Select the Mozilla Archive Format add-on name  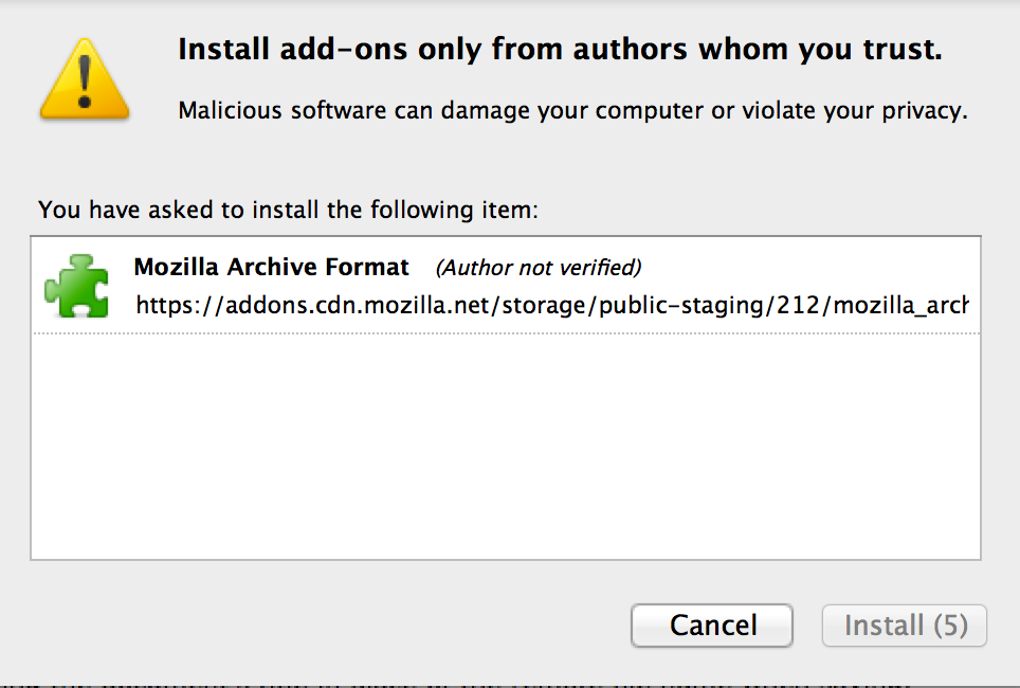pyautogui.click(x=271, y=268)
